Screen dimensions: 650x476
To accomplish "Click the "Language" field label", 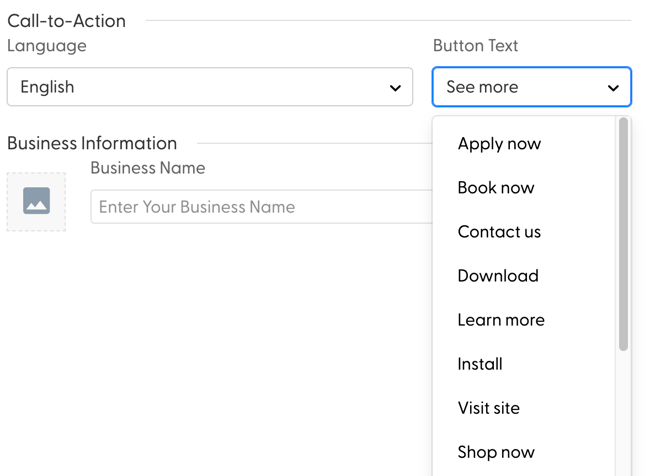I will 47,46.
